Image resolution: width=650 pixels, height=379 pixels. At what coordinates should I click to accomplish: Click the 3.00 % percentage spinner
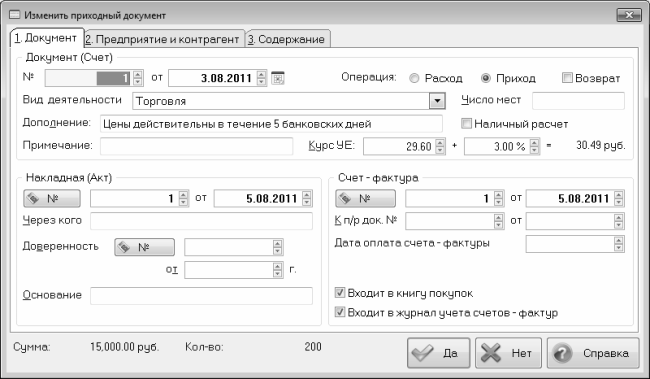point(535,146)
